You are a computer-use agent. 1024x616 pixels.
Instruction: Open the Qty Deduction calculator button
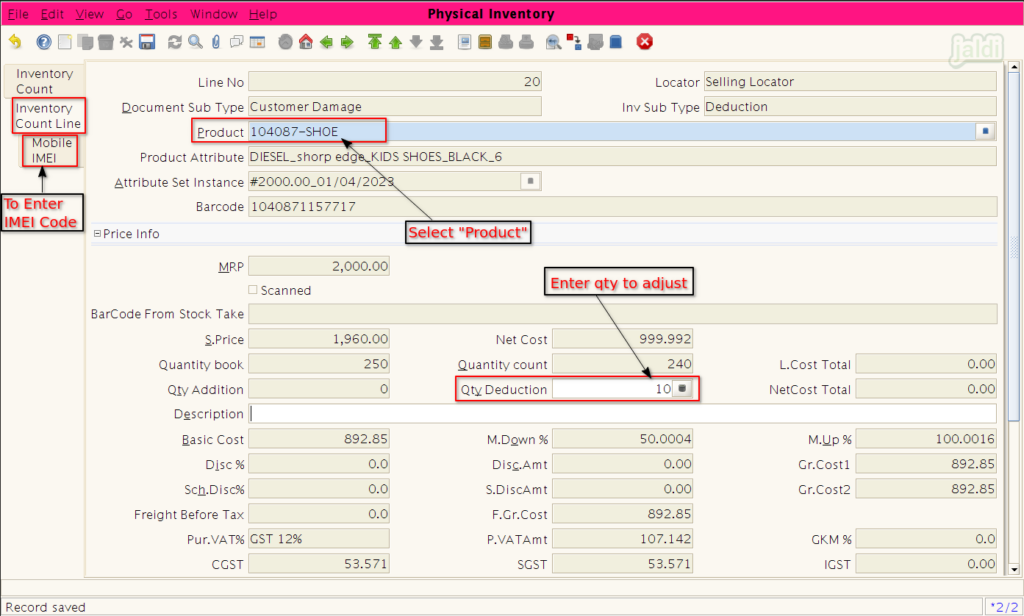pos(682,389)
